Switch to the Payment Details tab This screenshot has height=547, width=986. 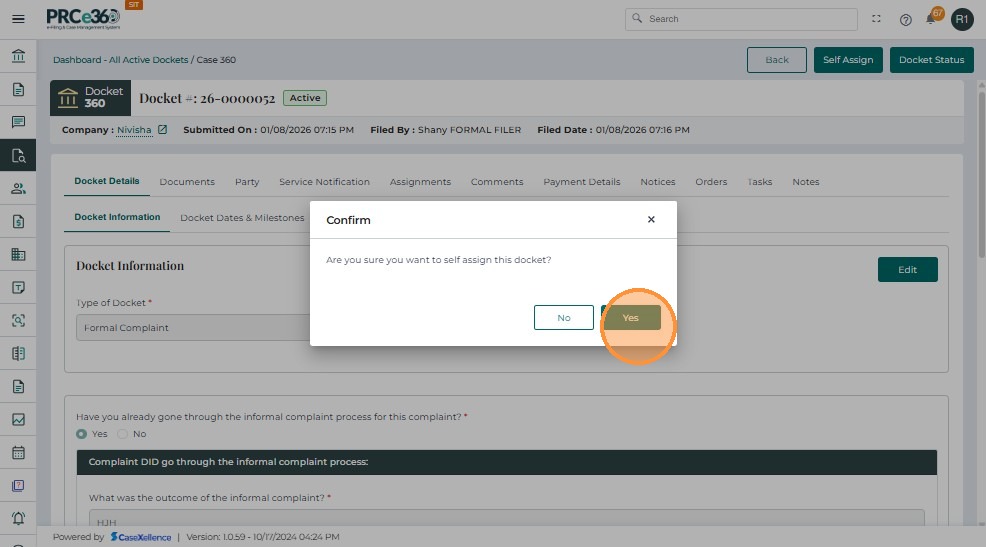pyautogui.click(x=581, y=182)
